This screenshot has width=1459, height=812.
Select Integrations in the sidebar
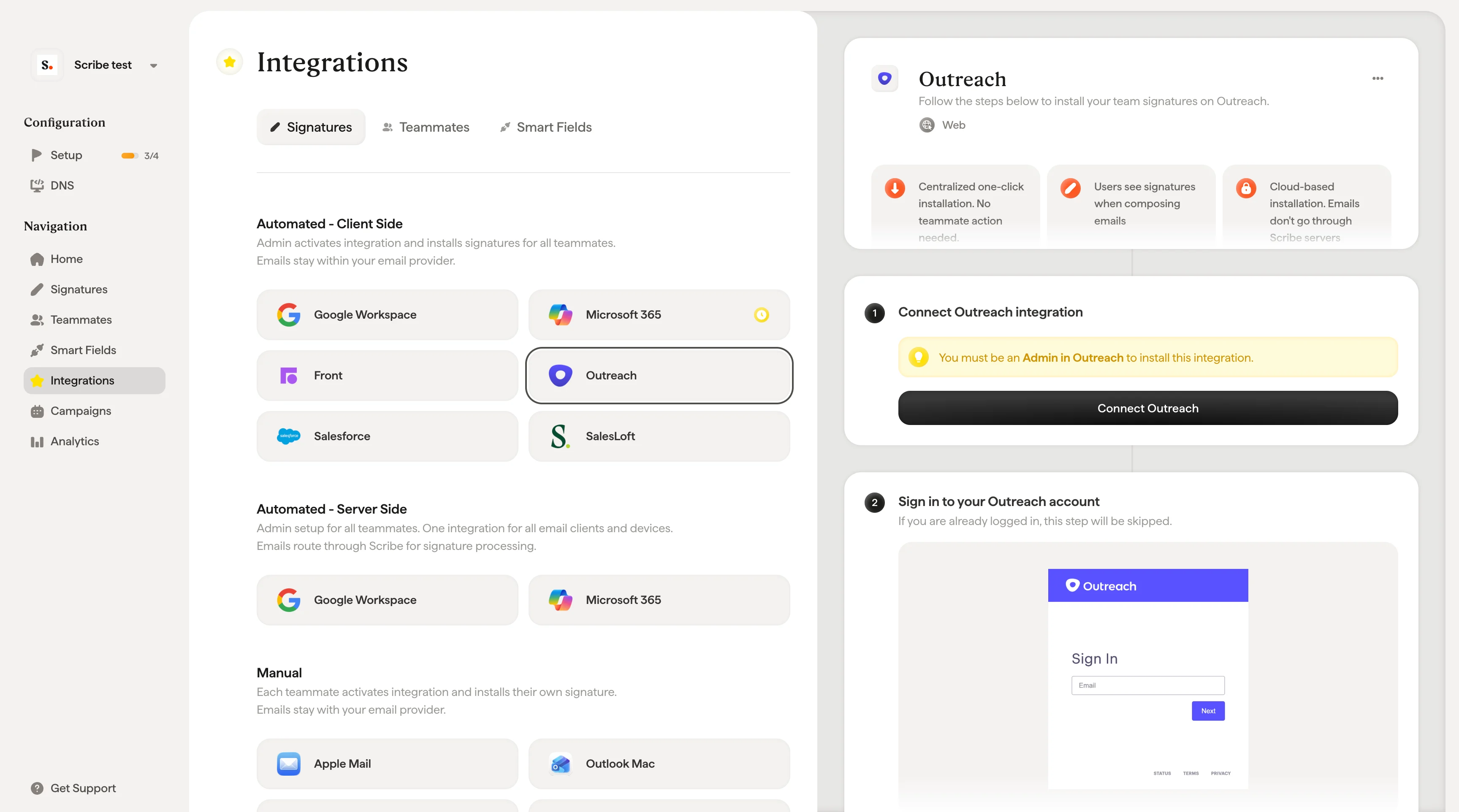pyautogui.click(x=95, y=381)
